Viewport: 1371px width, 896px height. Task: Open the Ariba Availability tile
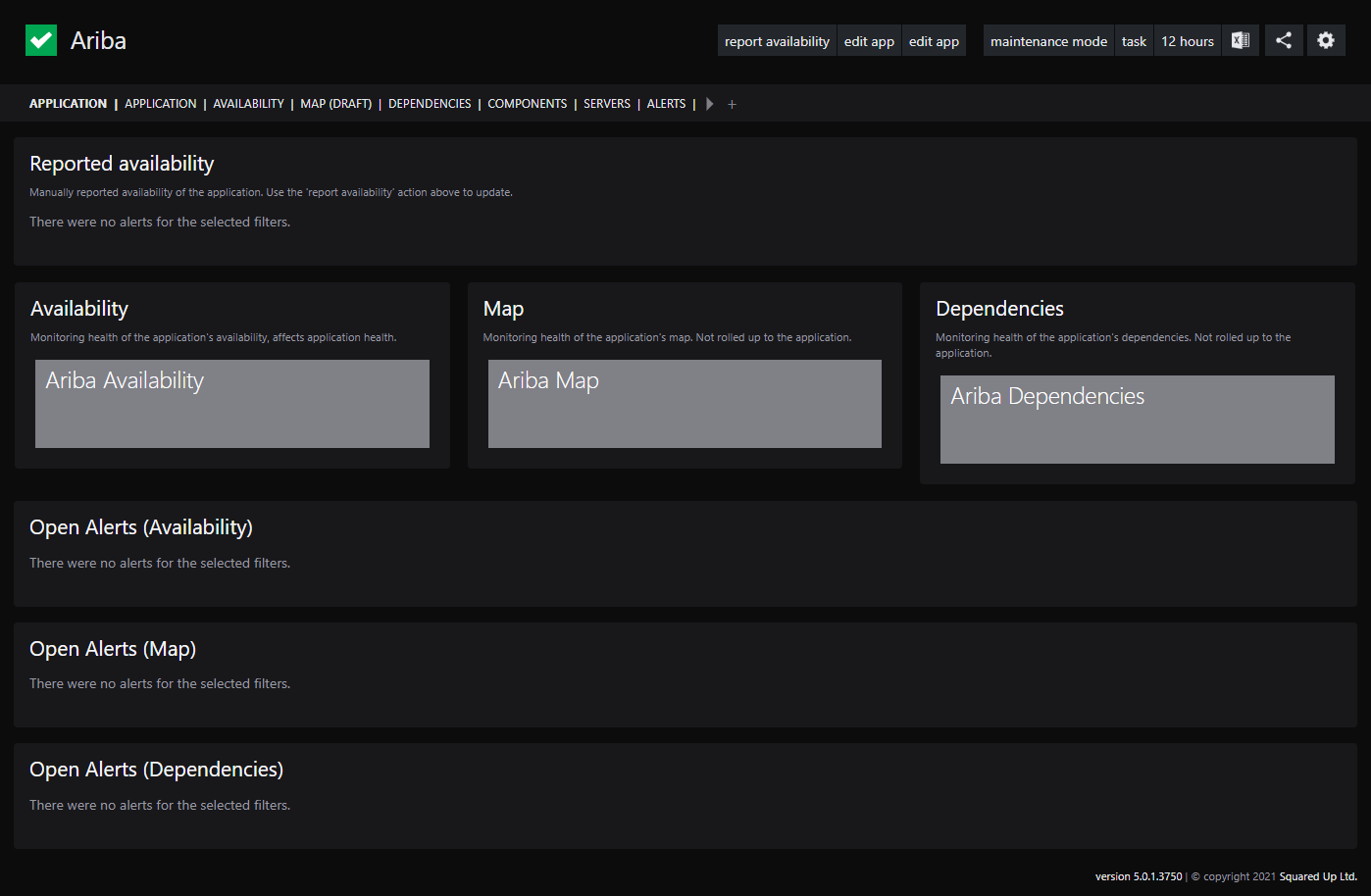pyautogui.click(x=231, y=403)
